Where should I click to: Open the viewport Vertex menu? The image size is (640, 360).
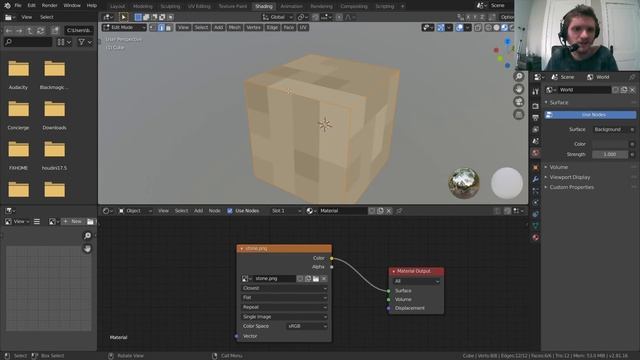pyautogui.click(x=253, y=27)
